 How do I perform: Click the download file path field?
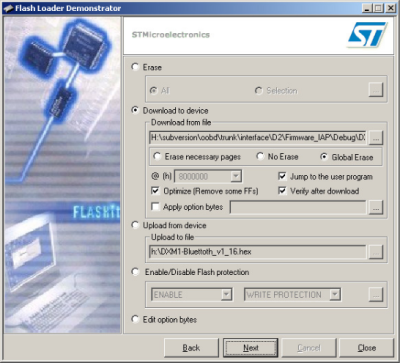(x=258, y=138)
